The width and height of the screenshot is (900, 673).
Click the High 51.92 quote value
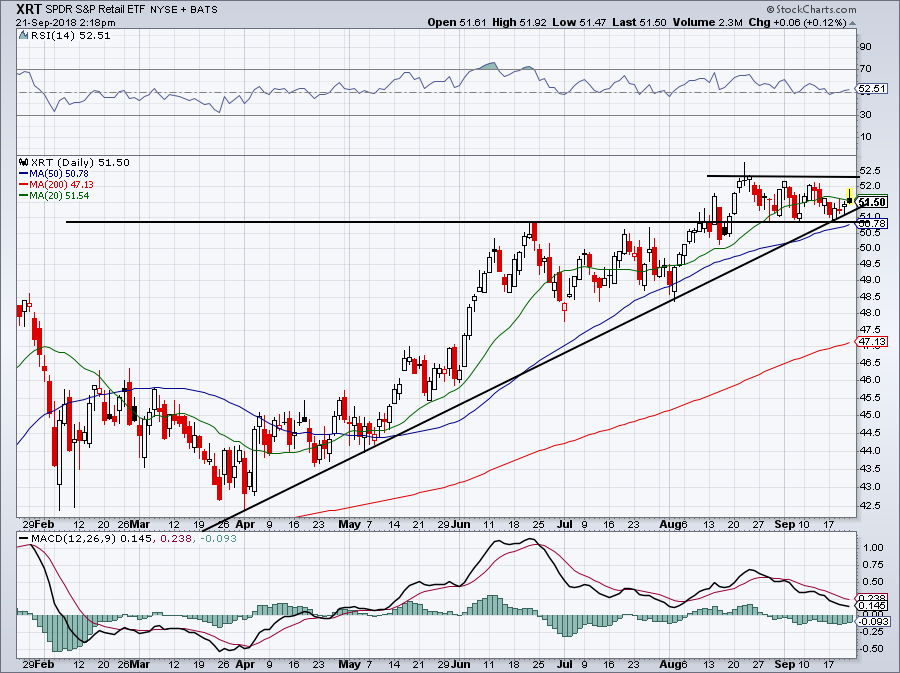click(x=520, y=22)
